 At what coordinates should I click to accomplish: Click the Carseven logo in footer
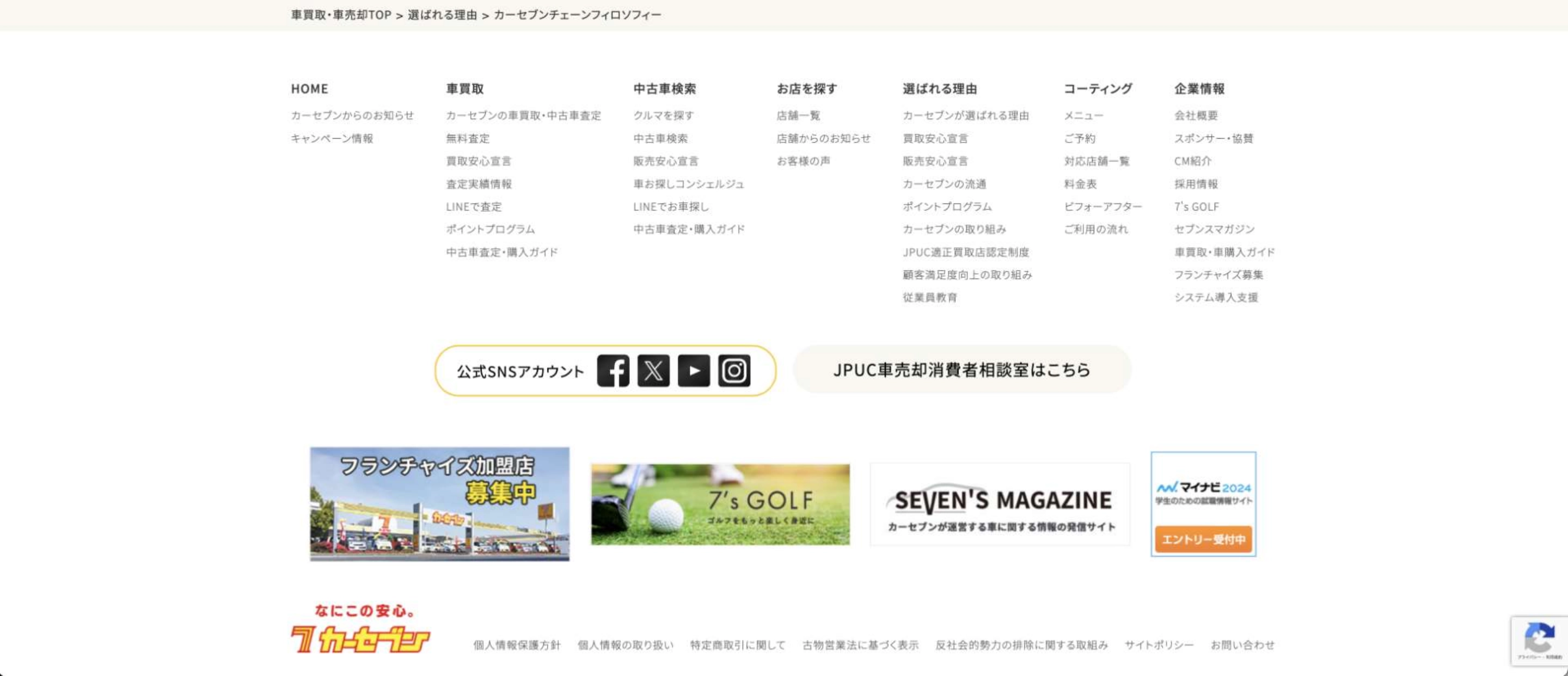[360, 630]
